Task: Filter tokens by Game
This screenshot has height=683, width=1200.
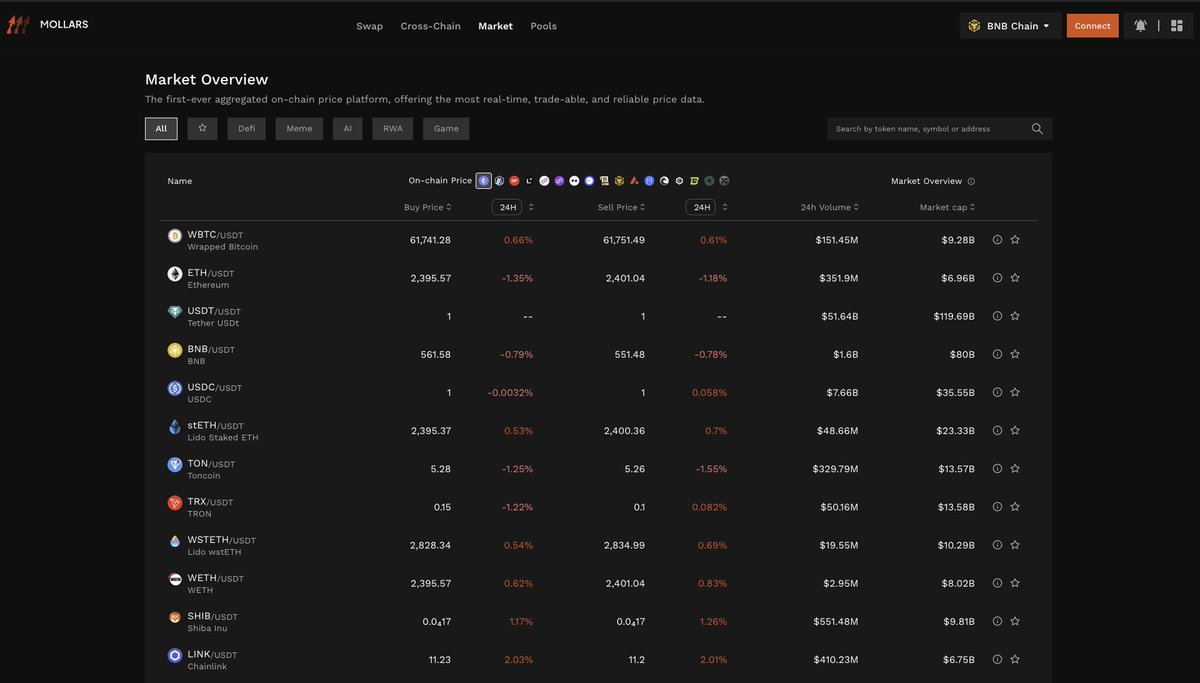Action: [446, 128]
